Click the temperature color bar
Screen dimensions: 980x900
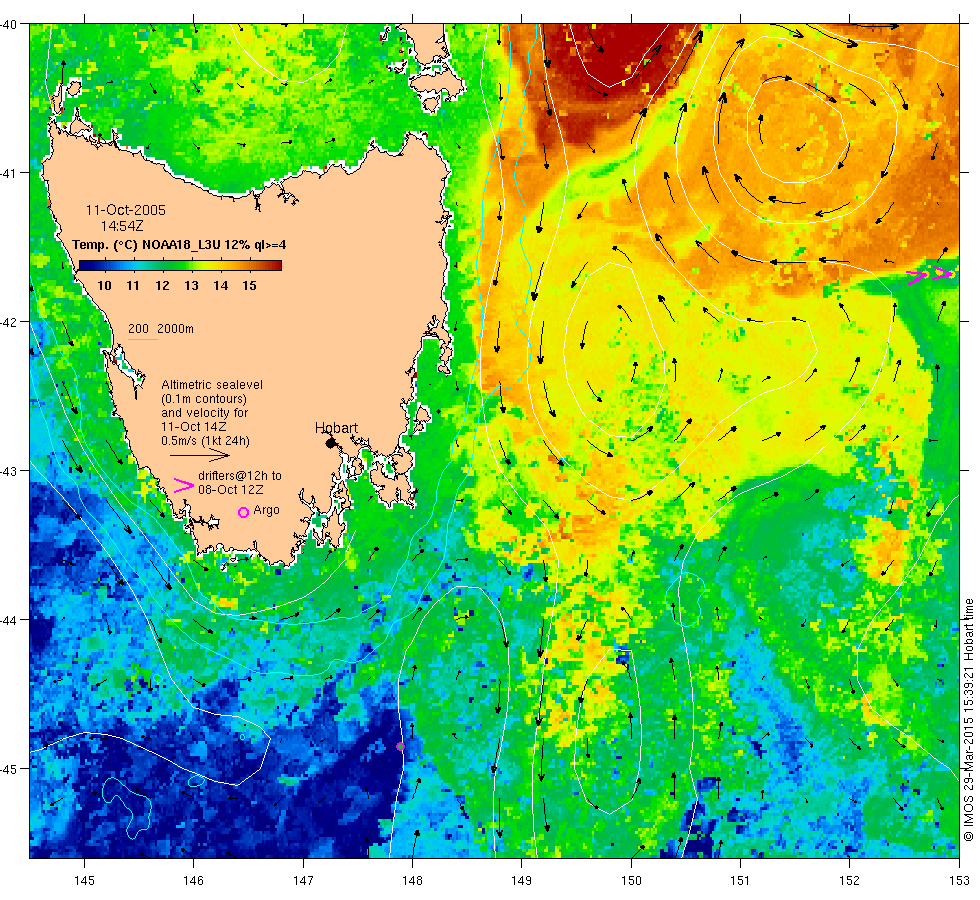pyautogui.click(x=180, y=265)
